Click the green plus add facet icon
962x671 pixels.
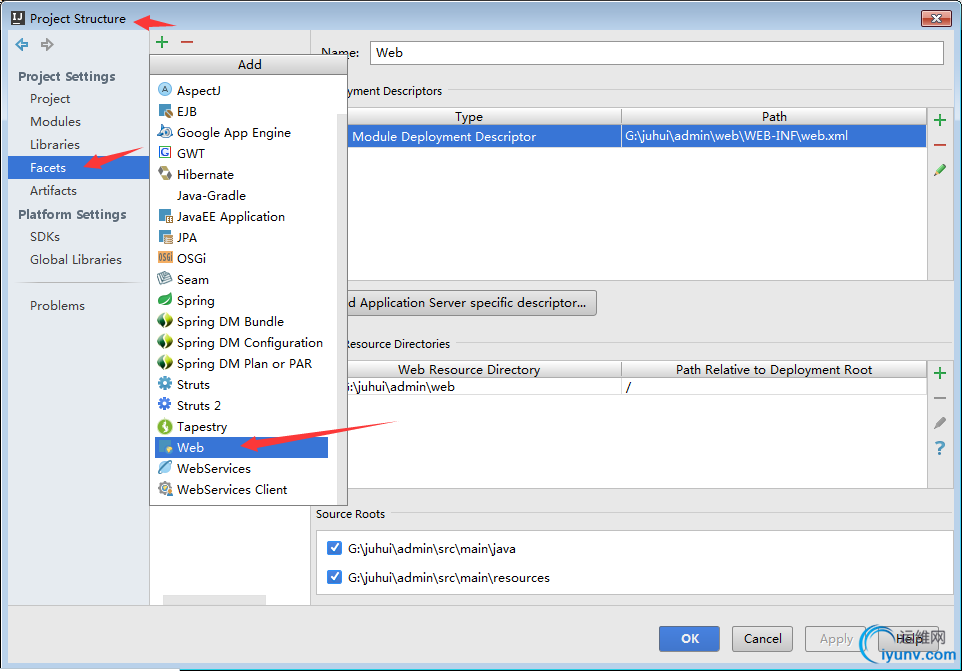(162, 42)
